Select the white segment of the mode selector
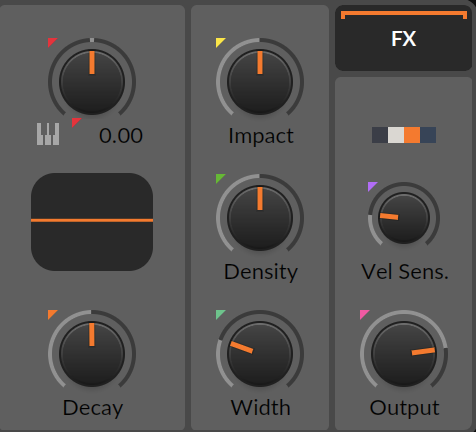Viewport: 476px width, 432px height. (x=396, y=135)
